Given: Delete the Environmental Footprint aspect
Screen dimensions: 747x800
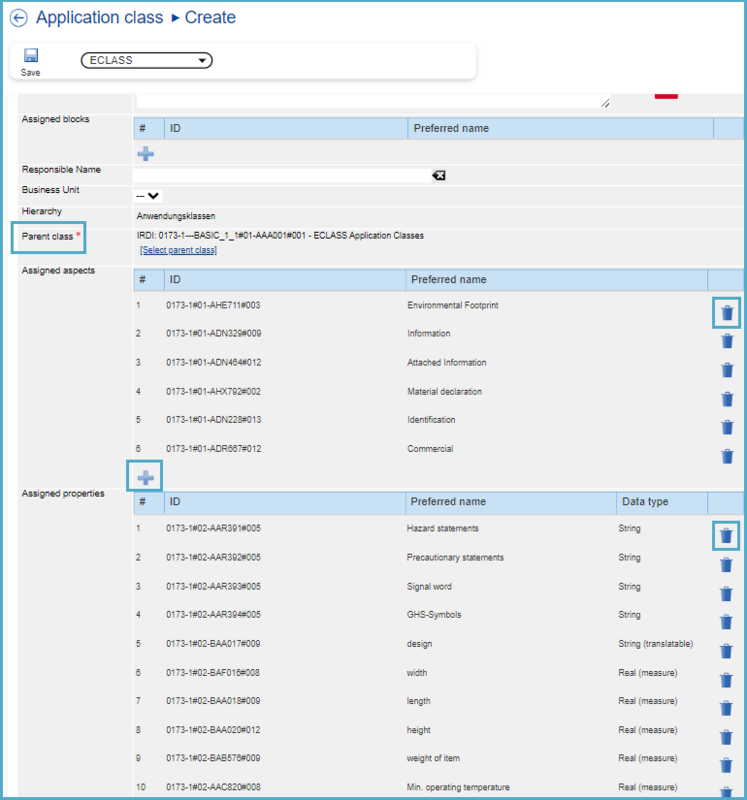Looking at the screenshot, I should click(x=727, y=313).
